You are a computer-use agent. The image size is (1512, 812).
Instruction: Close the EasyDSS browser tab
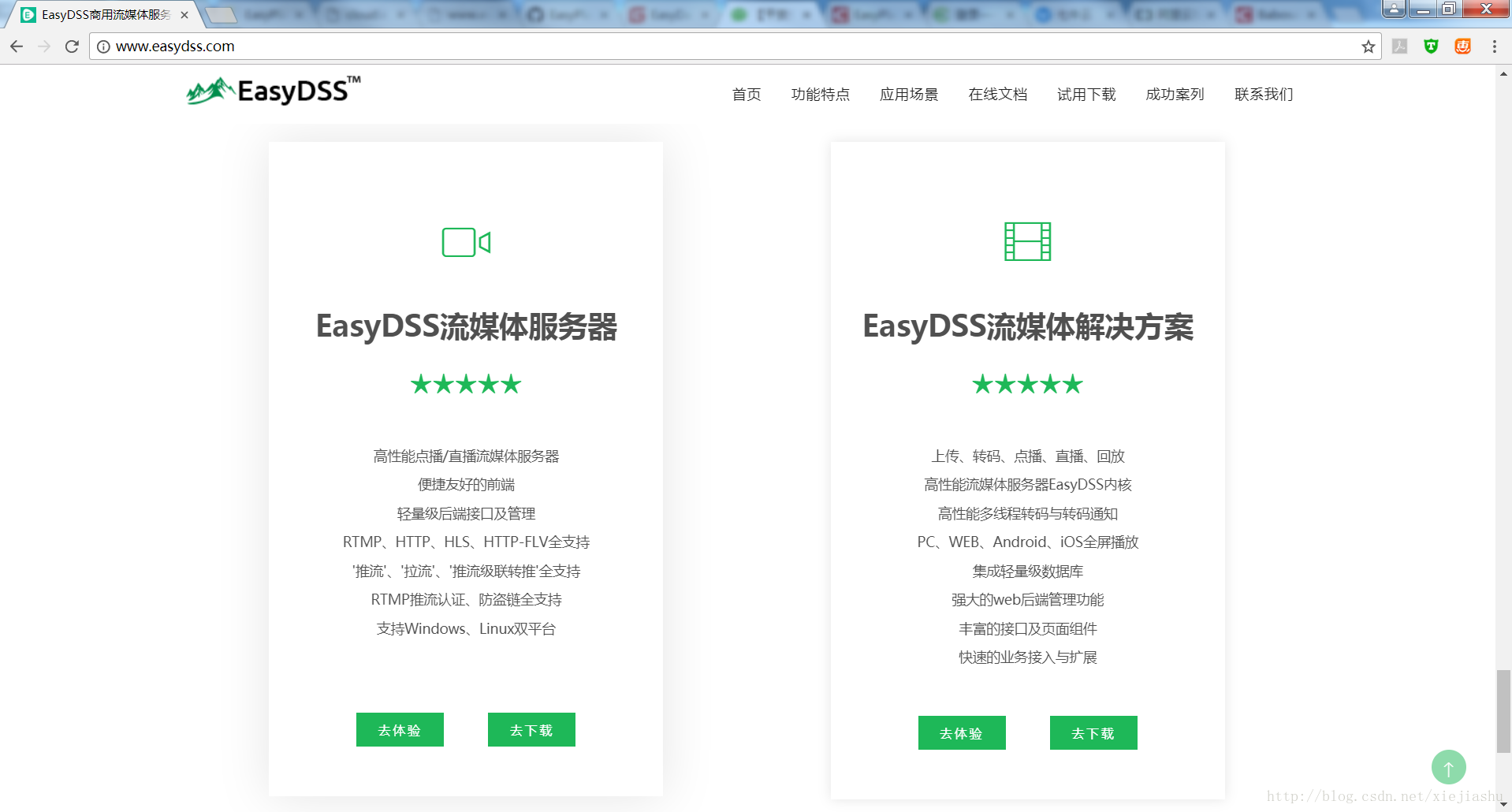point(184,15)
